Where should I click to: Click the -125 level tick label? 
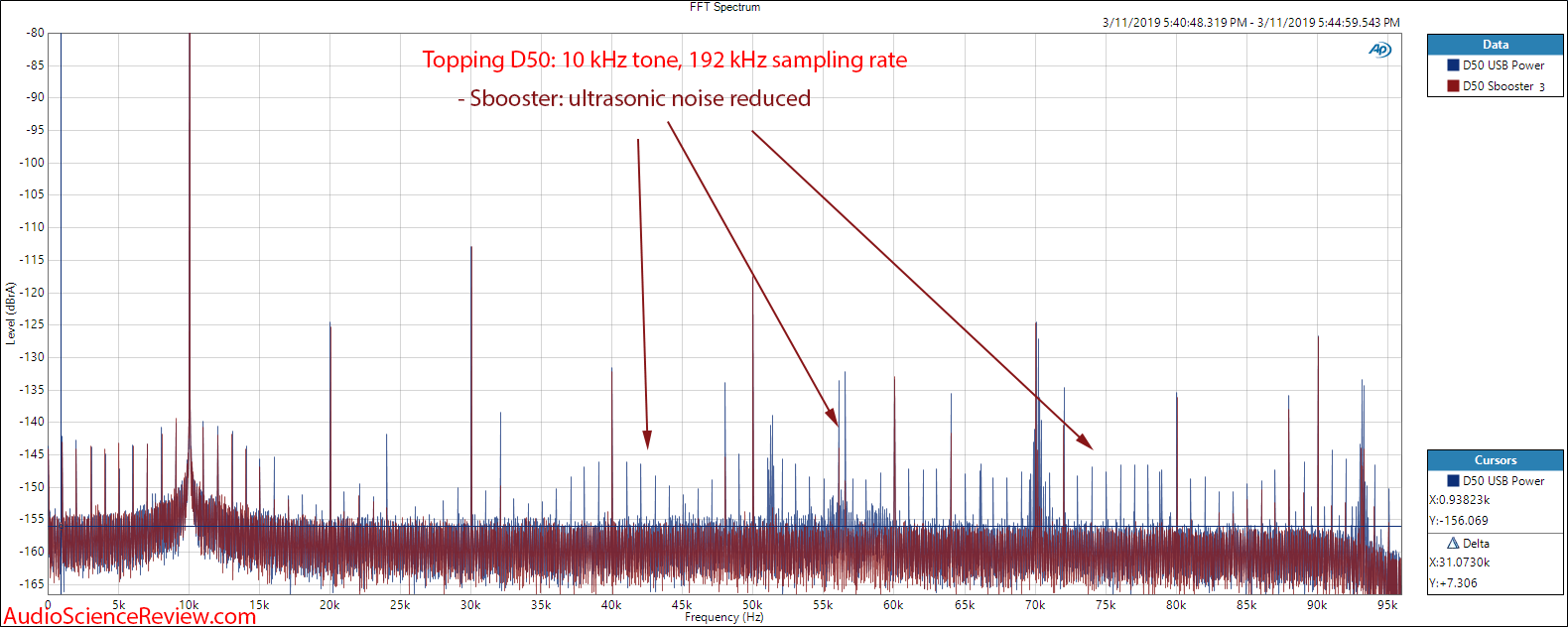(32, 324)
